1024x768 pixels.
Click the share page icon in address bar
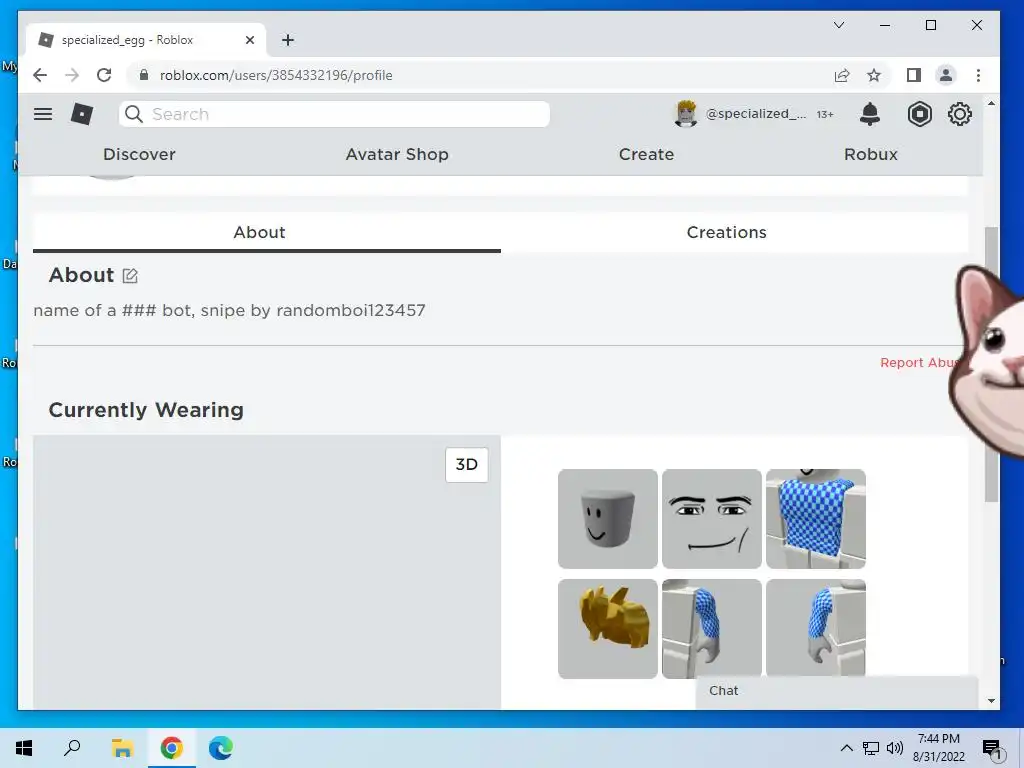pos(842,75)
